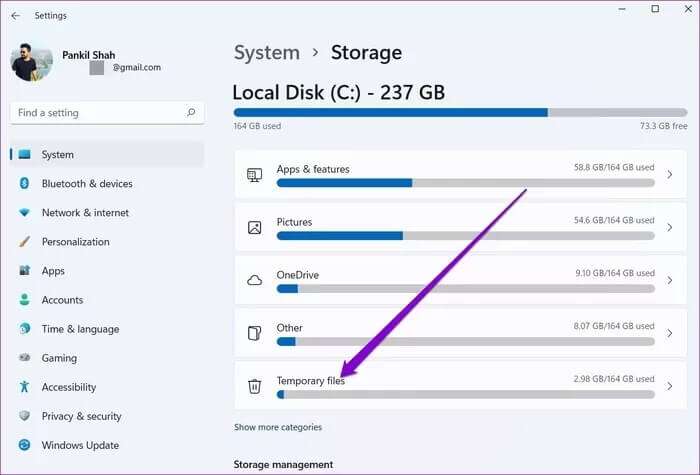Click the 54.6 GB/164 GB used text
700x475 pixels.
[614, 220]
